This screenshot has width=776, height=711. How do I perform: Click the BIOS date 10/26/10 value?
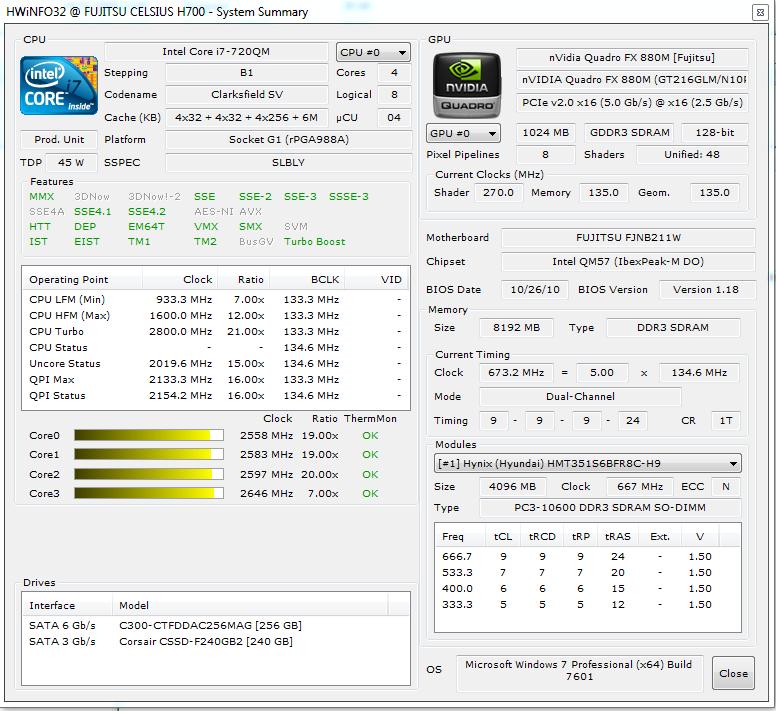pos(534,289)
